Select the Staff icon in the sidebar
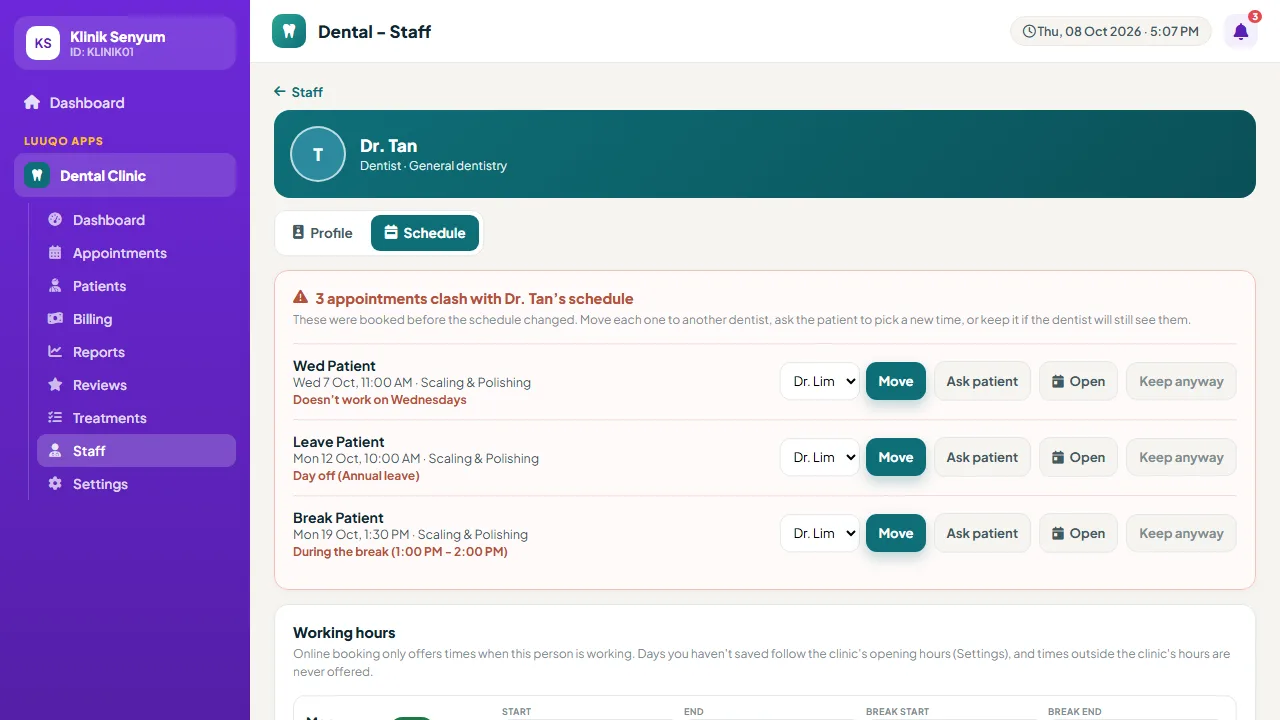Screen dimensions: 1280x720 tap(55, 450)
